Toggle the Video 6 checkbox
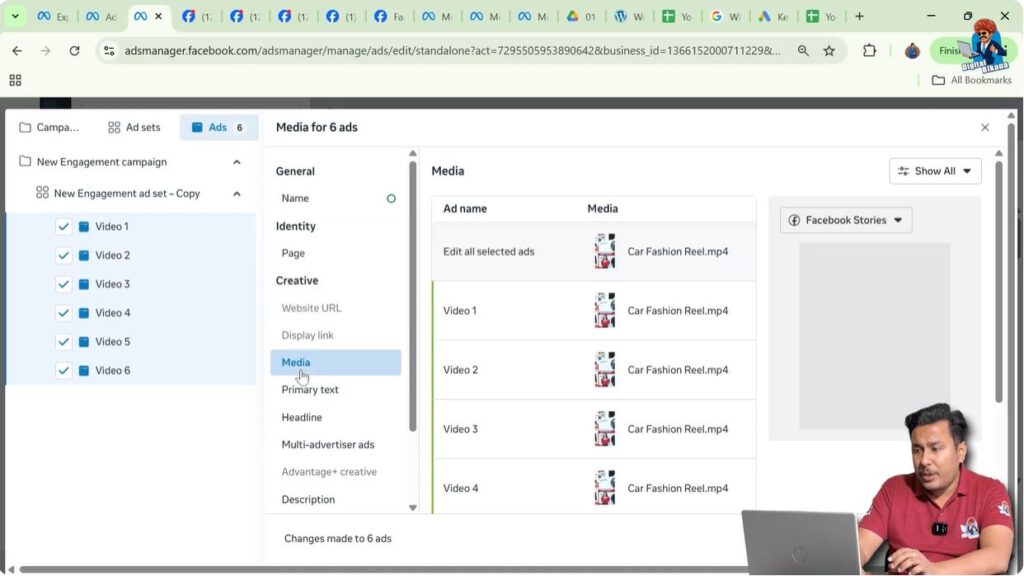 pyautogui.click(x=64, y=371)
